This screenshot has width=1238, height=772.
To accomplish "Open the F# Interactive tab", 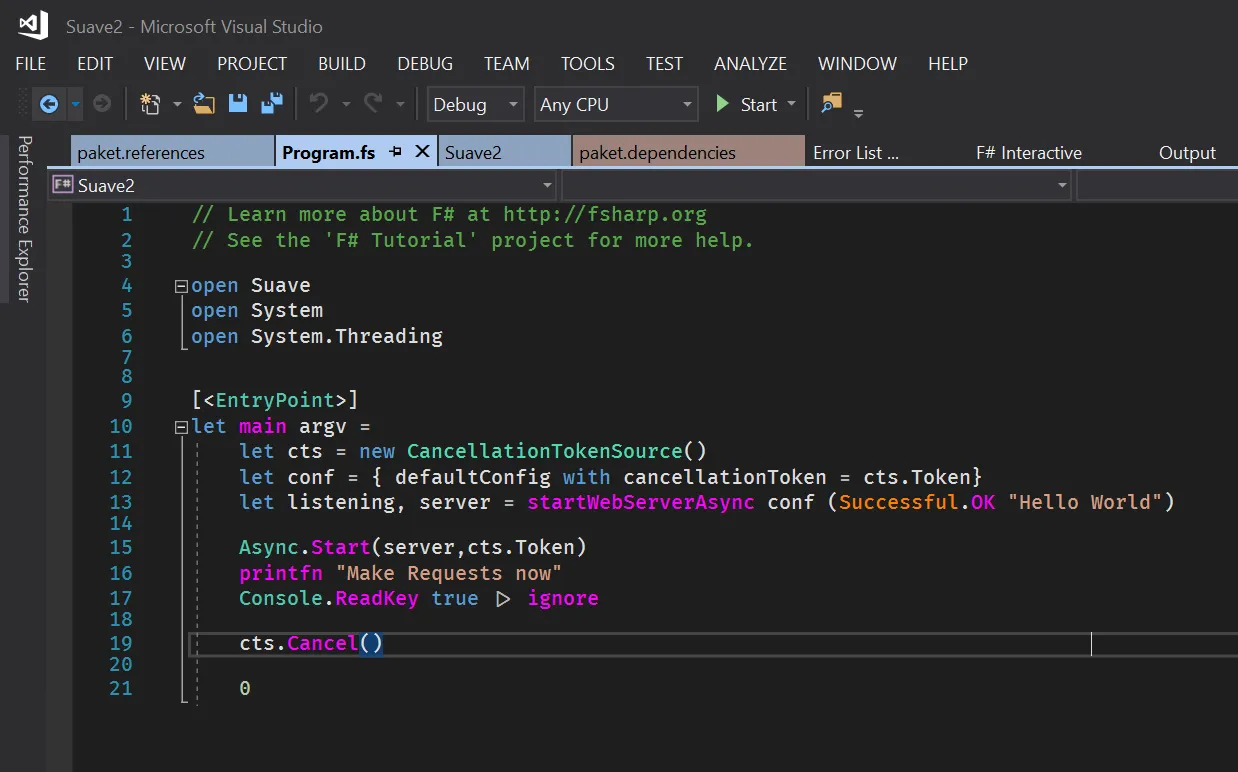I will tap(1029, 152).
